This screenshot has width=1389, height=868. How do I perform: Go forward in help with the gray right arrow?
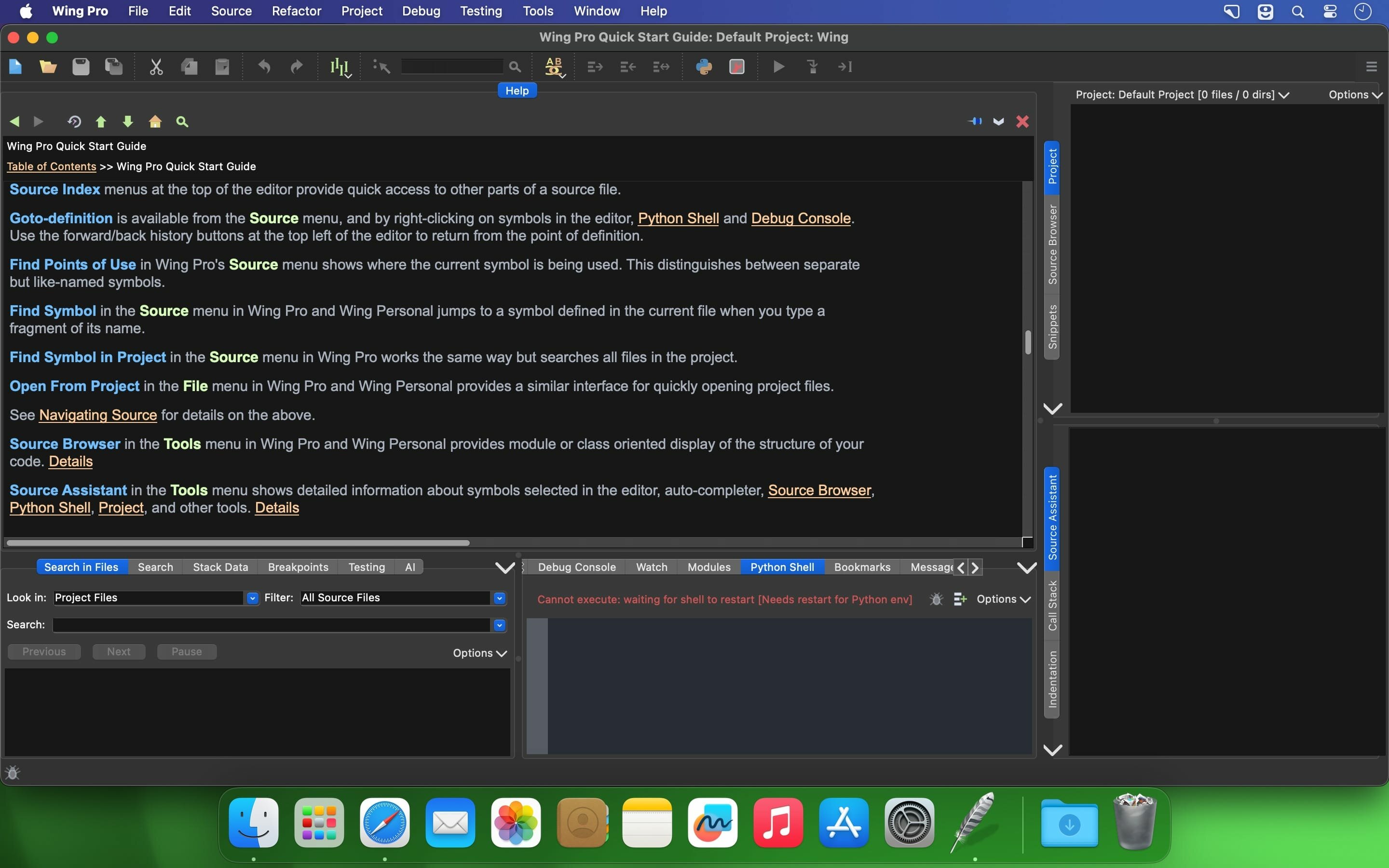[x=39, y=121]
